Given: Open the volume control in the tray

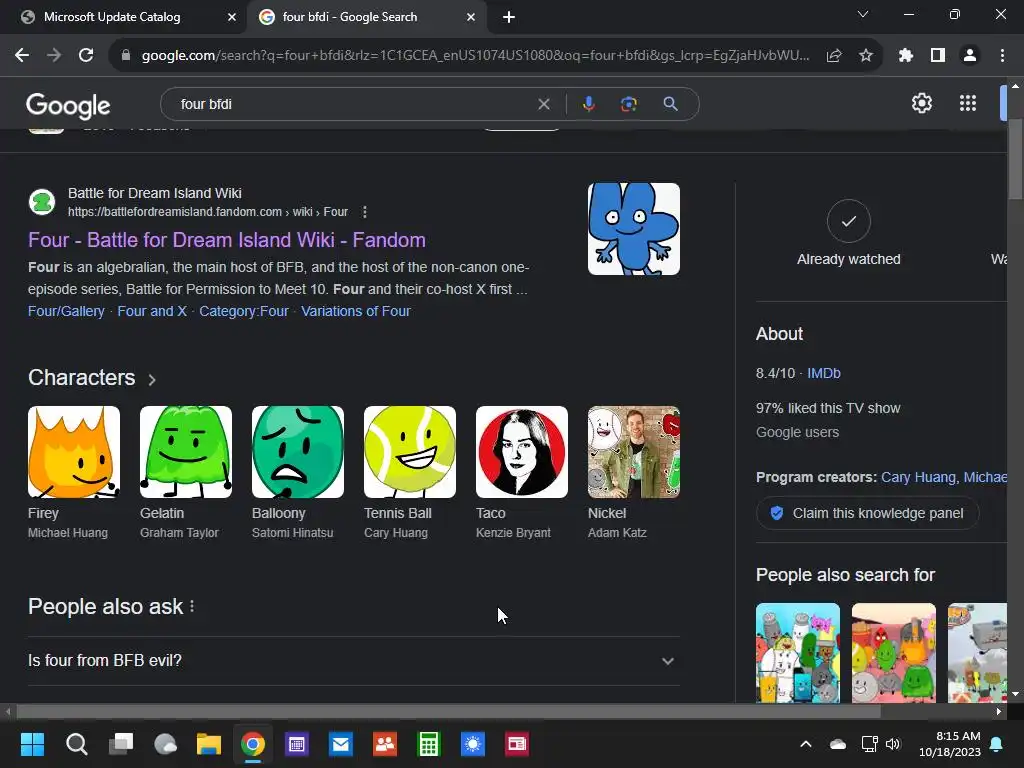Looking at the screenshot, I should (x=893, y=744).
